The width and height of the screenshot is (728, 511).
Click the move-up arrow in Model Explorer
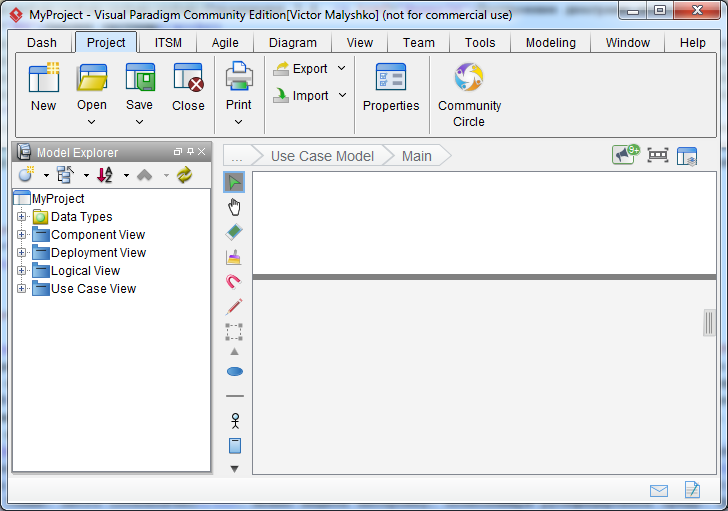tap(145, 175)
